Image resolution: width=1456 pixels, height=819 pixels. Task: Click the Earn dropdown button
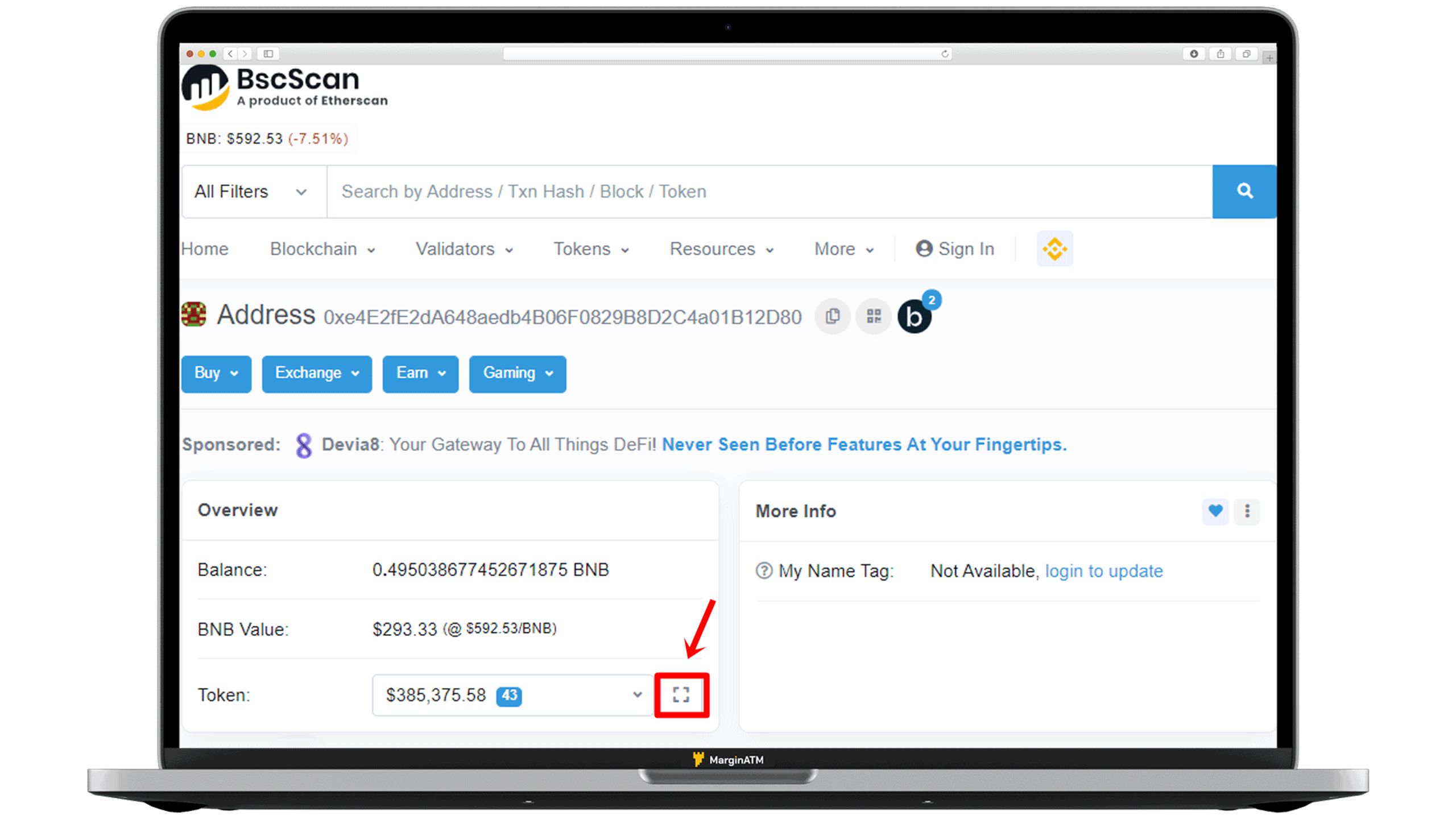[x=420, y=373]
